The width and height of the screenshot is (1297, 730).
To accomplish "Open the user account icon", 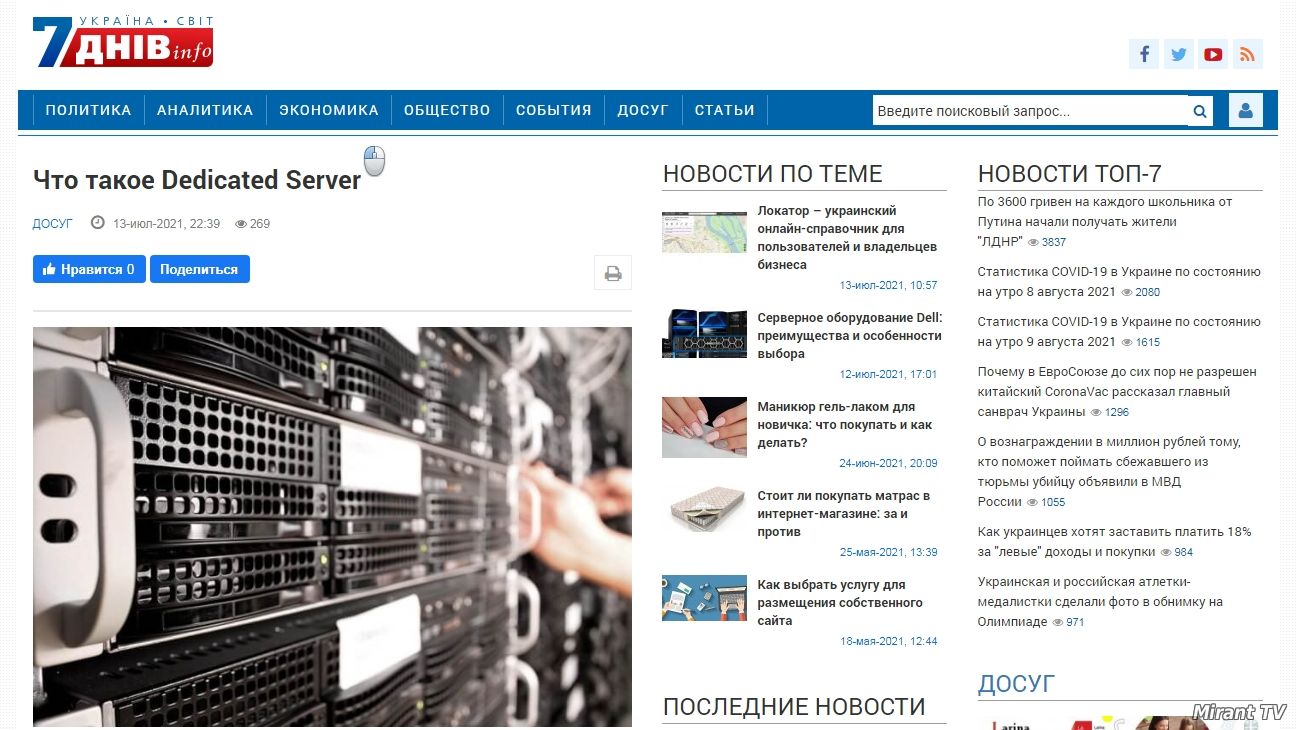I will [x=1246, y=110].
